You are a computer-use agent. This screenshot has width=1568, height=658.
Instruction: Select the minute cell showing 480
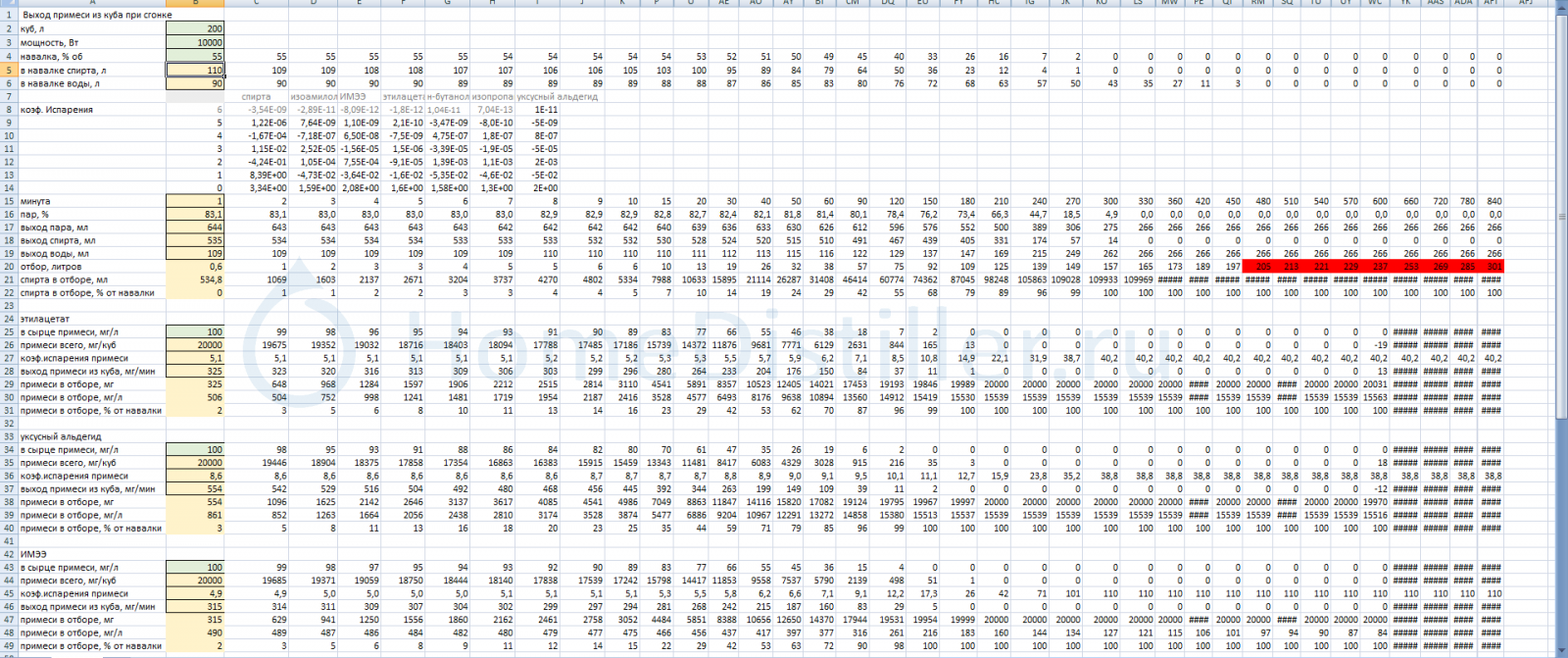tap(1257, 201)
